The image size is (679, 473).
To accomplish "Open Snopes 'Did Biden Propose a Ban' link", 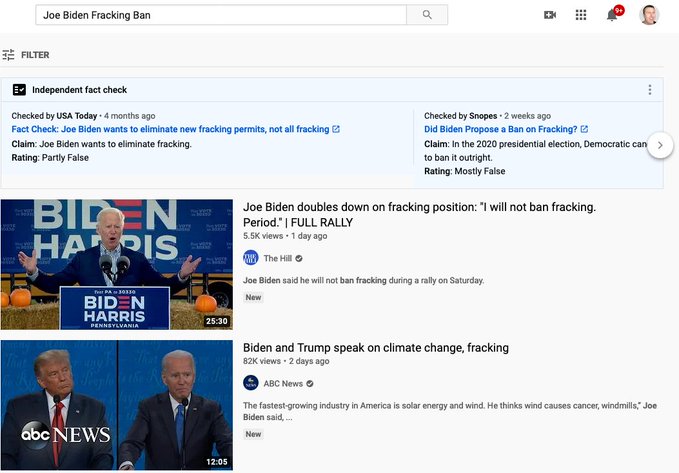I will [500, 129].
